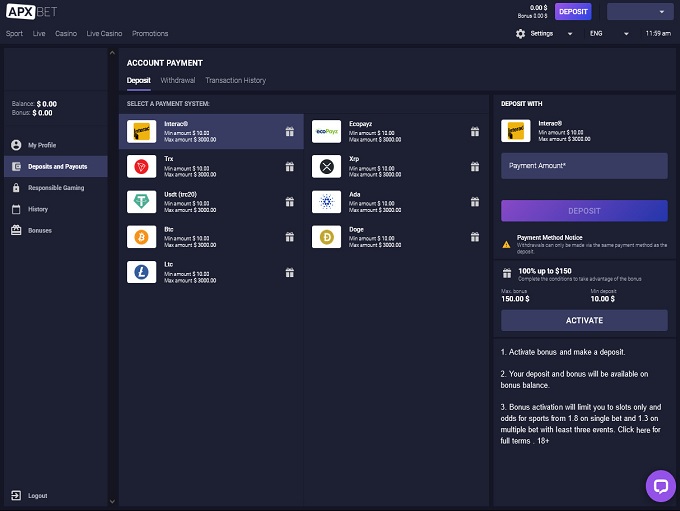Switch to the Withdrawal tab
680x511 pixels.
coord(178,80)
